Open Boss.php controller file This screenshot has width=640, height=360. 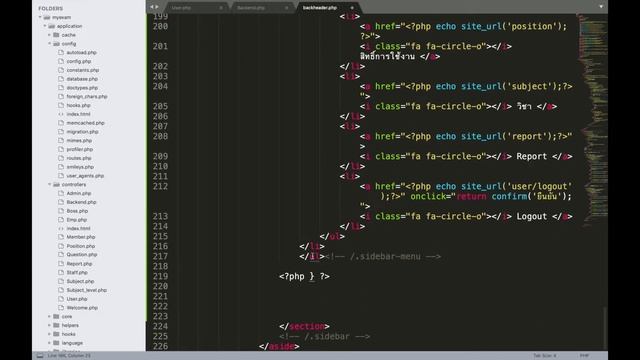pyautogui.click(x=77, y=211)
